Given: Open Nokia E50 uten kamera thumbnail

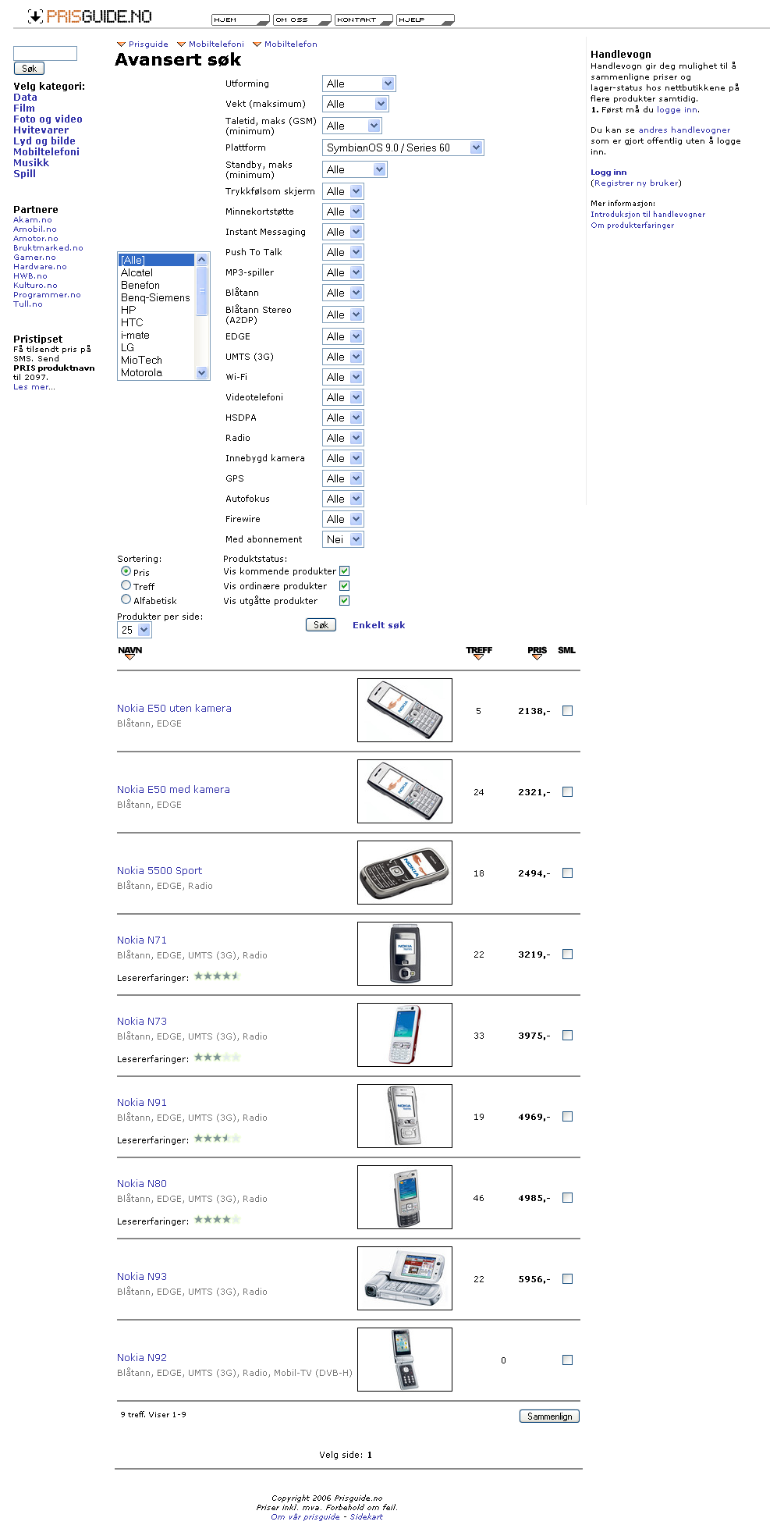Looking at the screenshot, I should (405, 710).
